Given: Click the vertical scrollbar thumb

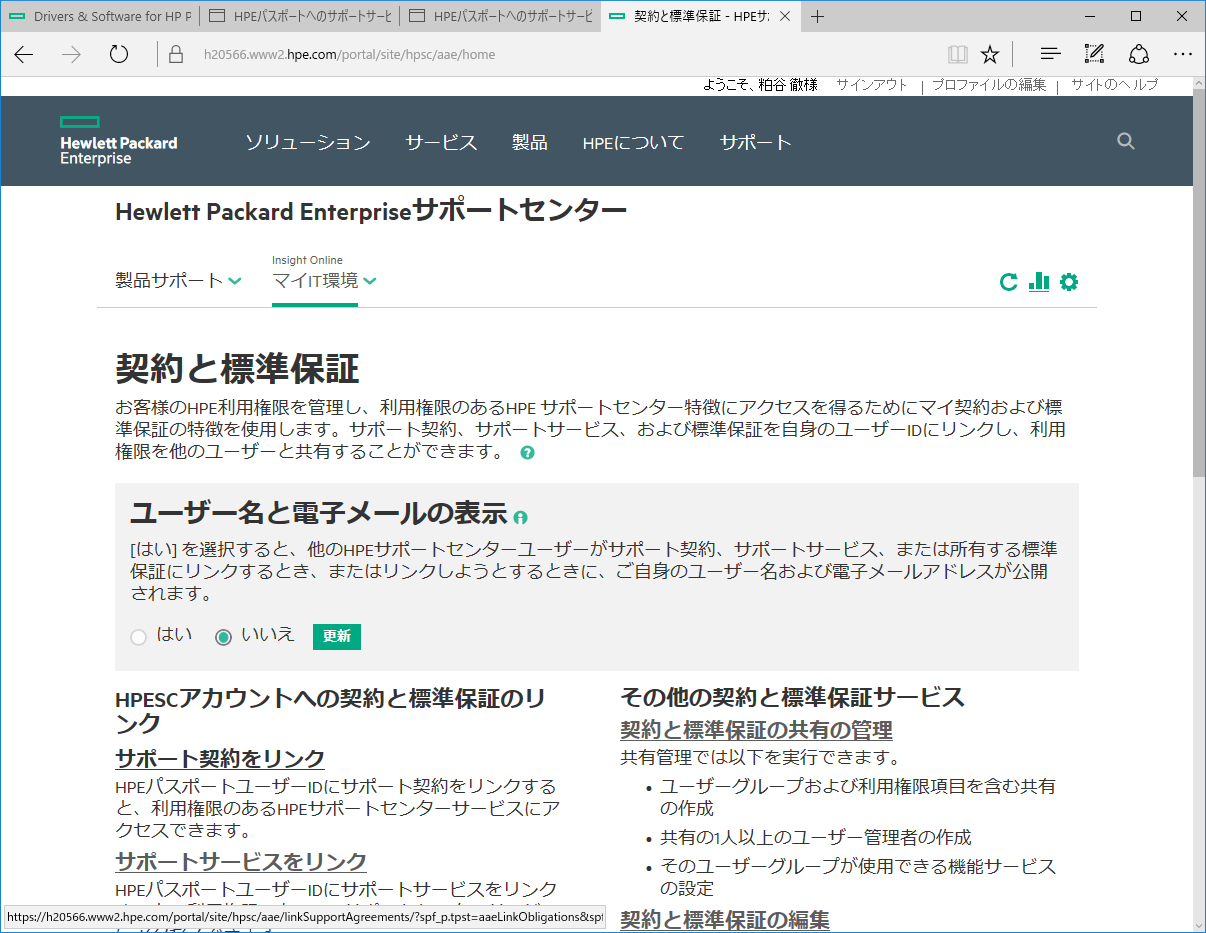Looking at the screenshot, I should [1199, 284].
